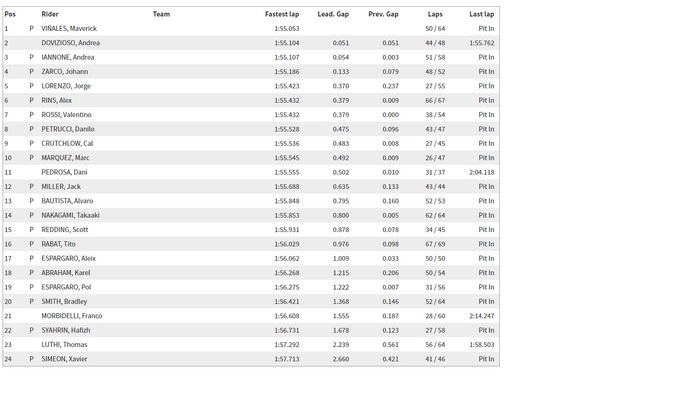This screenshot has height=401, width=684.
Task: Click laps value 50 / 50
Action: click(x=435, y=259)
